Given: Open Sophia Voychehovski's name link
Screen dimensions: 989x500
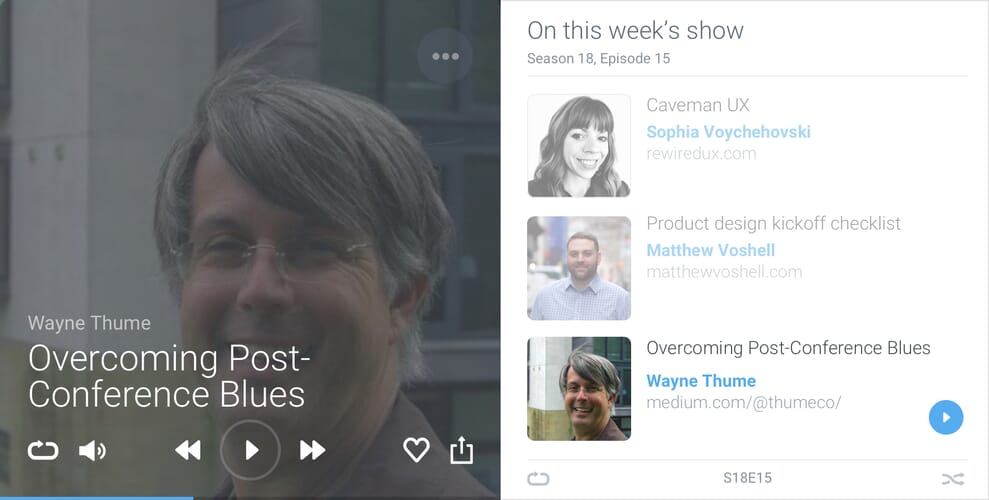Looking at the screenshot, I should [729, 132].
